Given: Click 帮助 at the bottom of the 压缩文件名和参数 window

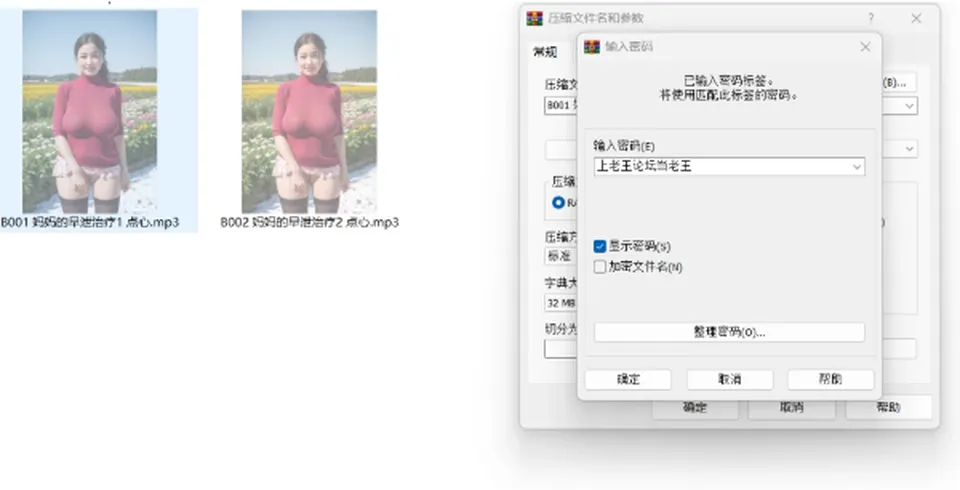Looking at the screenshot, I should click(x=888, y=407).
